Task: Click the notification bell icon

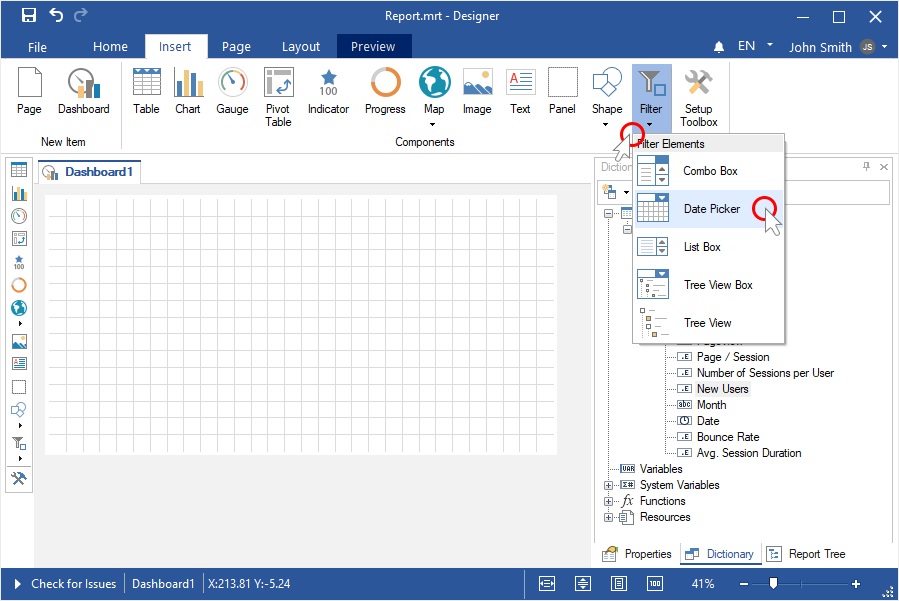Action: click(718, 47)
